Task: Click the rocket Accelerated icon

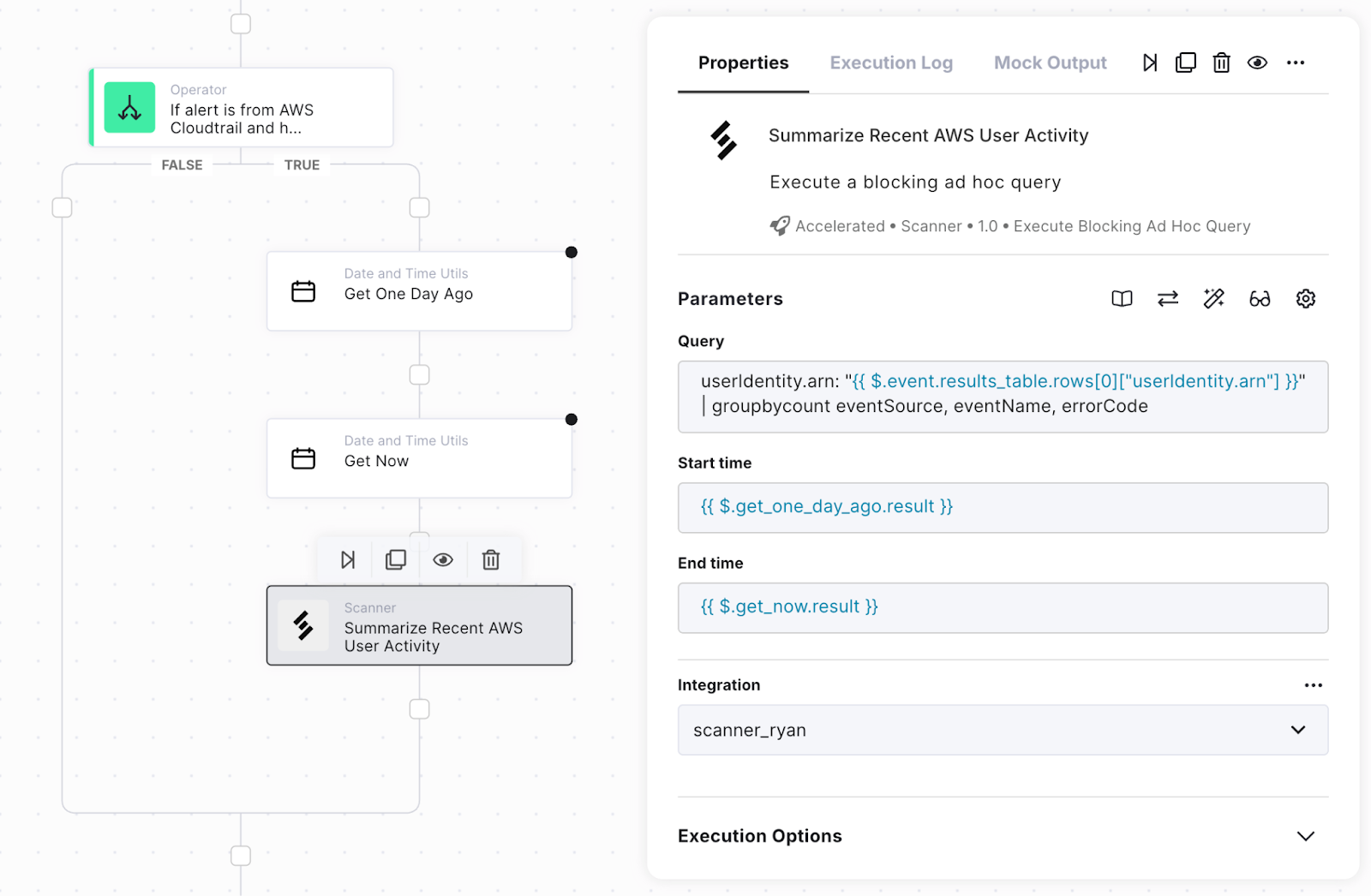Action: click(x=780, y=226)
